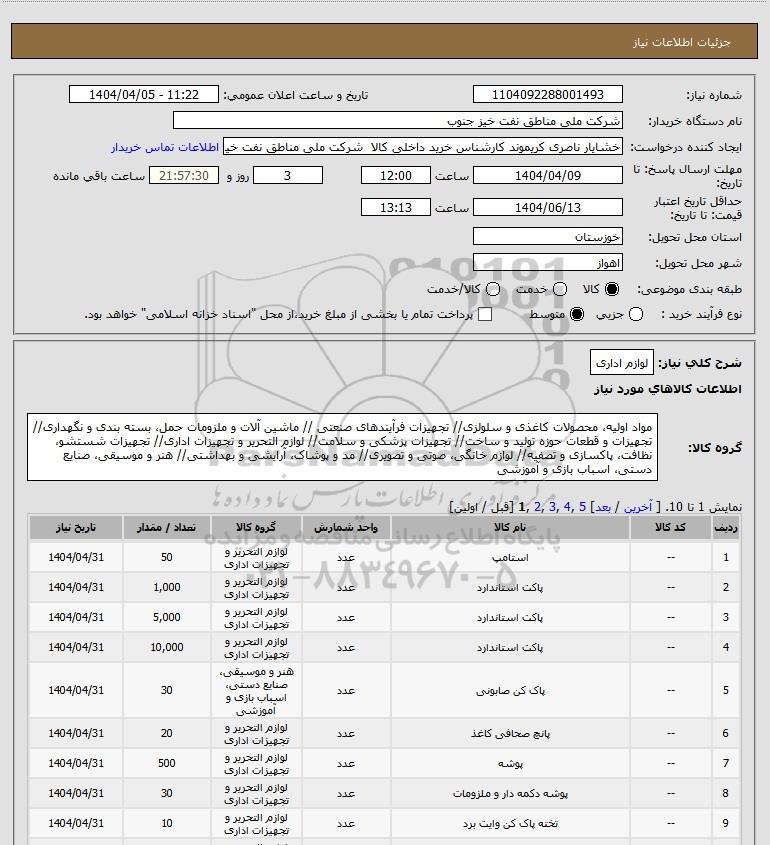Click the گروه کالا column header
Screen dimensions: 770x845
click(x=256, y=528)
